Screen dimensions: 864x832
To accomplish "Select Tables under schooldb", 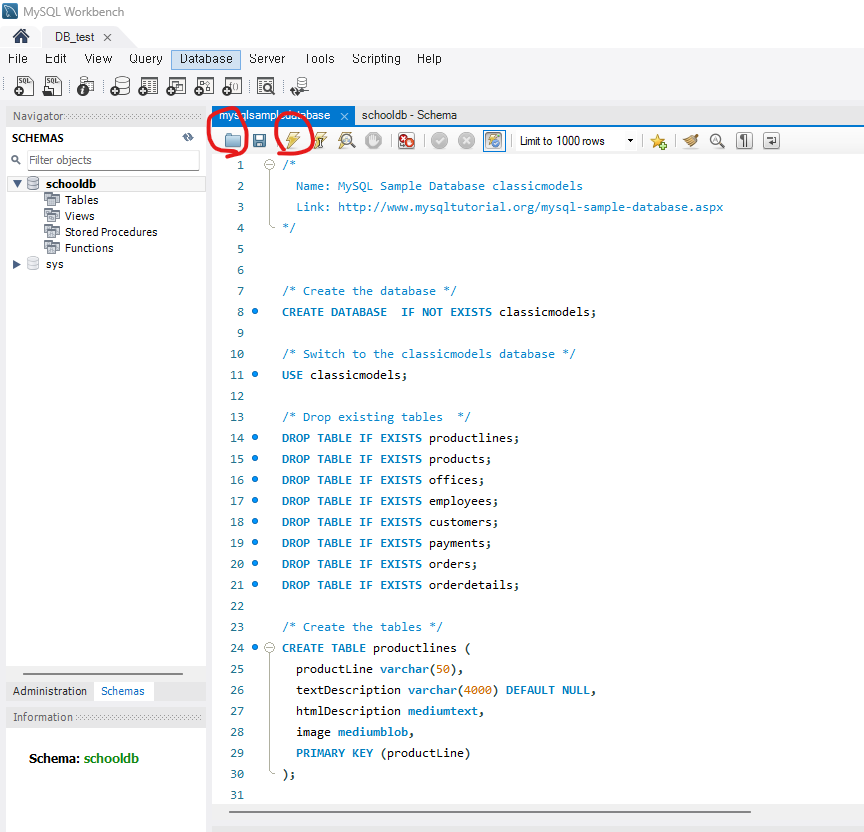I will click(x=82, y=200).
